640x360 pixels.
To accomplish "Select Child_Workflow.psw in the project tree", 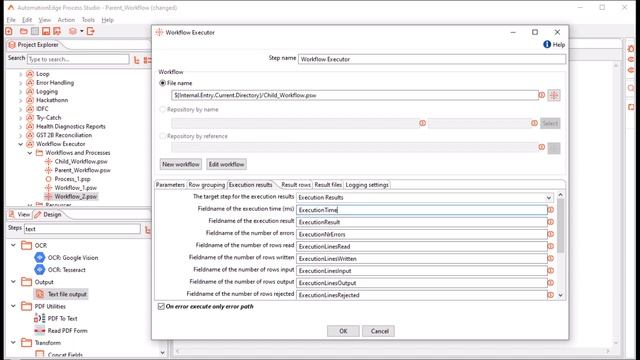I will coord(81,162).
